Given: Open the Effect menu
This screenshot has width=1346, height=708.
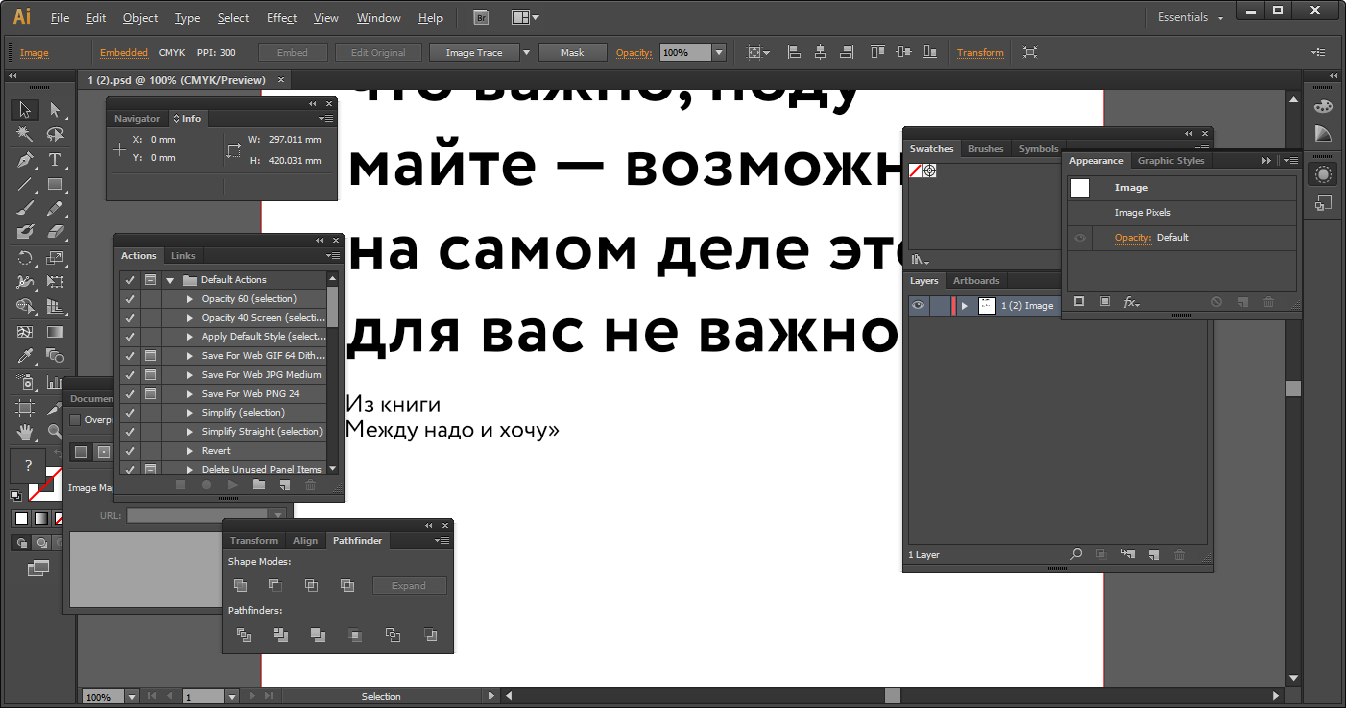Looking at the screenshot, I should coord(281,17).
